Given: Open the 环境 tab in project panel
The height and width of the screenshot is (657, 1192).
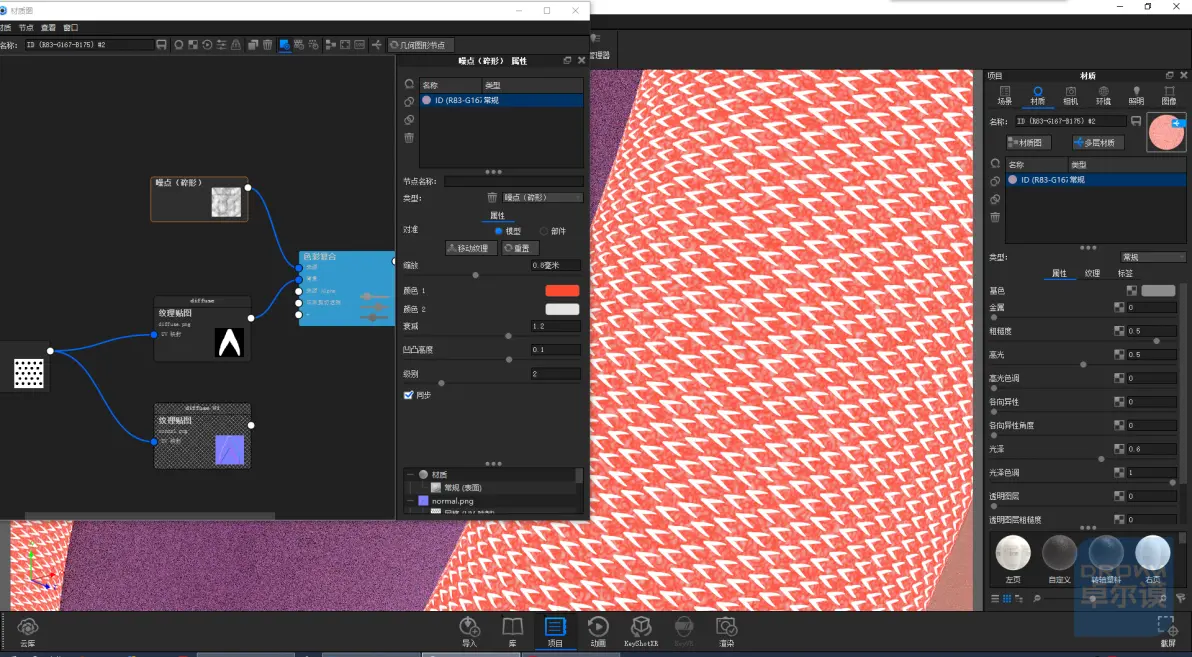Looking at the screenshot, I should [x=1103, y=96].
